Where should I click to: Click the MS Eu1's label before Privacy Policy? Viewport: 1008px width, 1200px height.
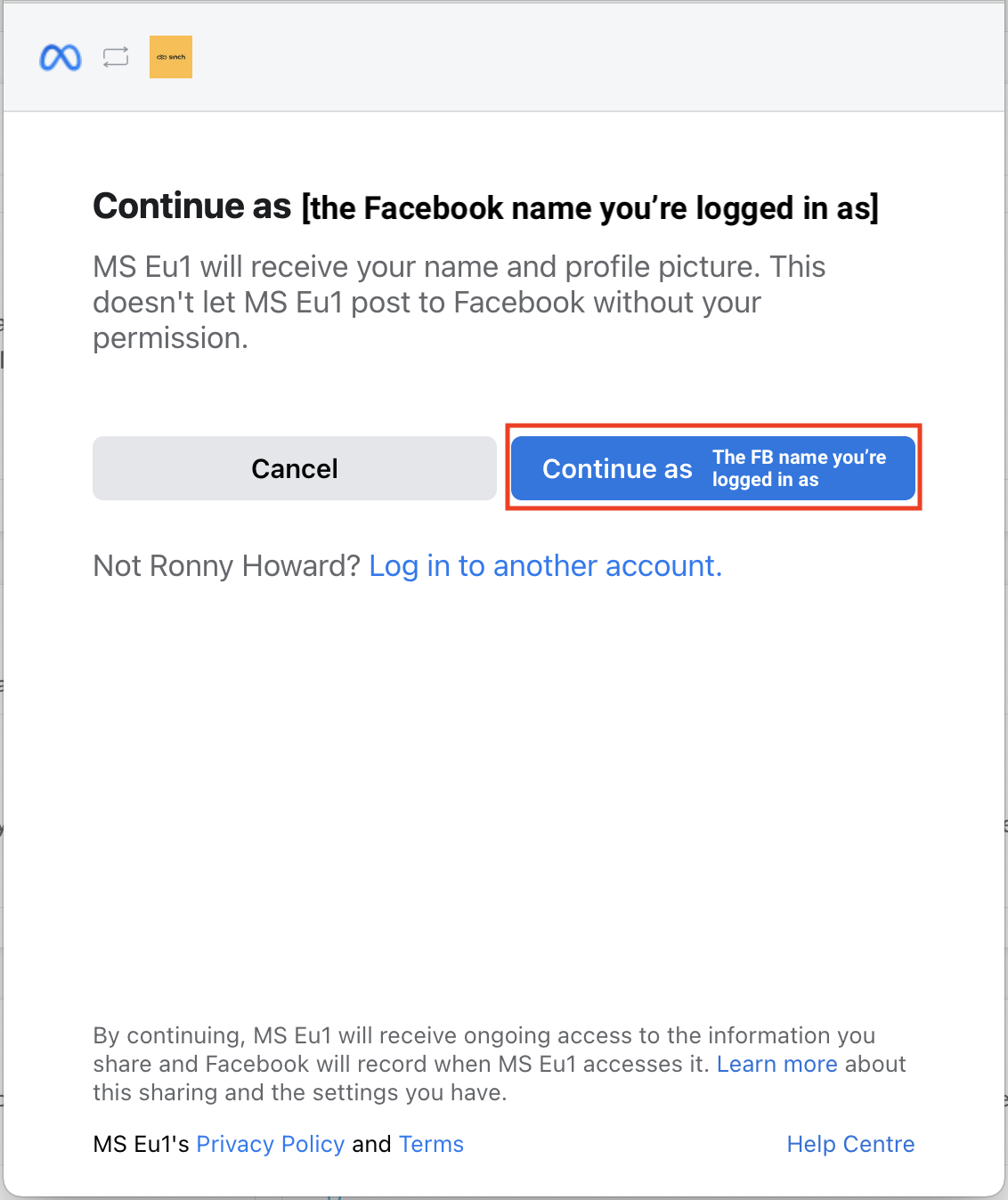pyautogui.click(x=141, y=1144)
